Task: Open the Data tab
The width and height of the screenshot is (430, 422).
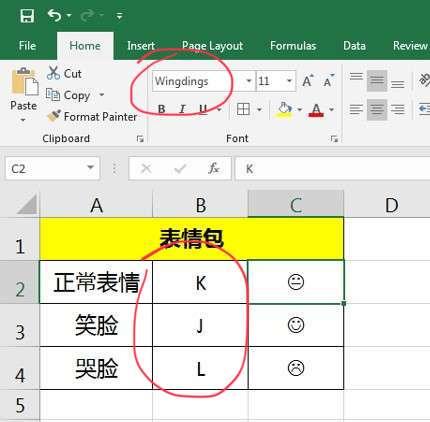Action: coord(354,46)
